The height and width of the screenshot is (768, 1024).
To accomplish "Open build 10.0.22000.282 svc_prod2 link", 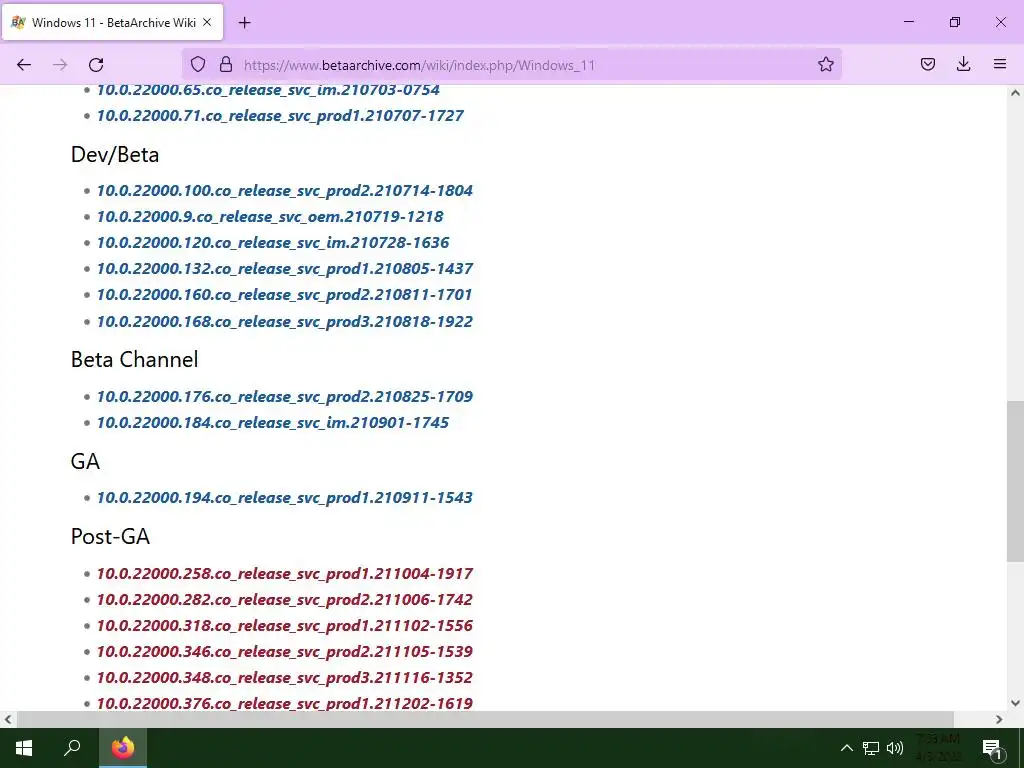I will 285,600.
